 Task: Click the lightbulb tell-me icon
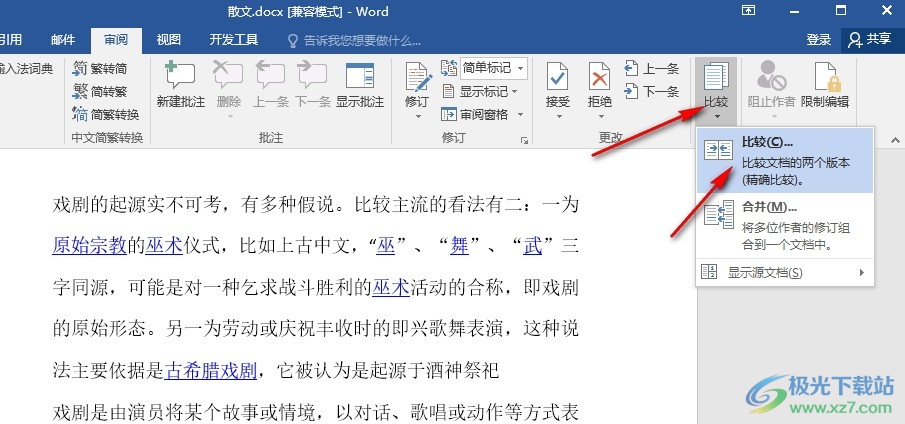coord(293,40)
